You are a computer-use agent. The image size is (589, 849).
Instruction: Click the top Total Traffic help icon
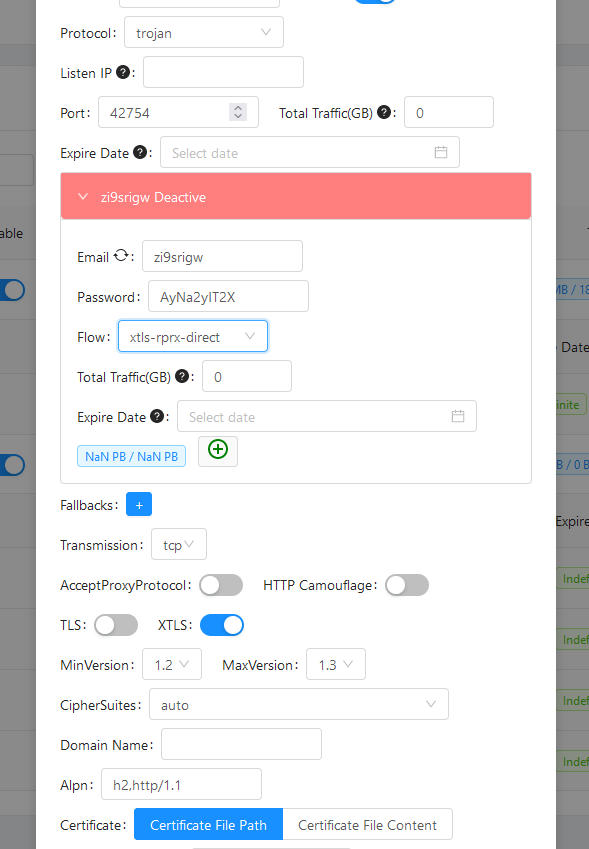(384, 112)
